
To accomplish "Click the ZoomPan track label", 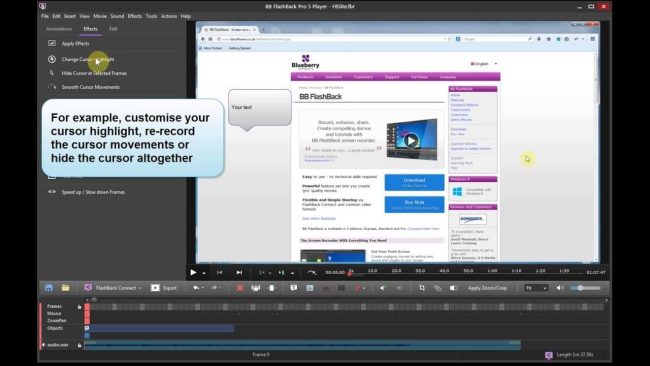I will pos(56,321).
